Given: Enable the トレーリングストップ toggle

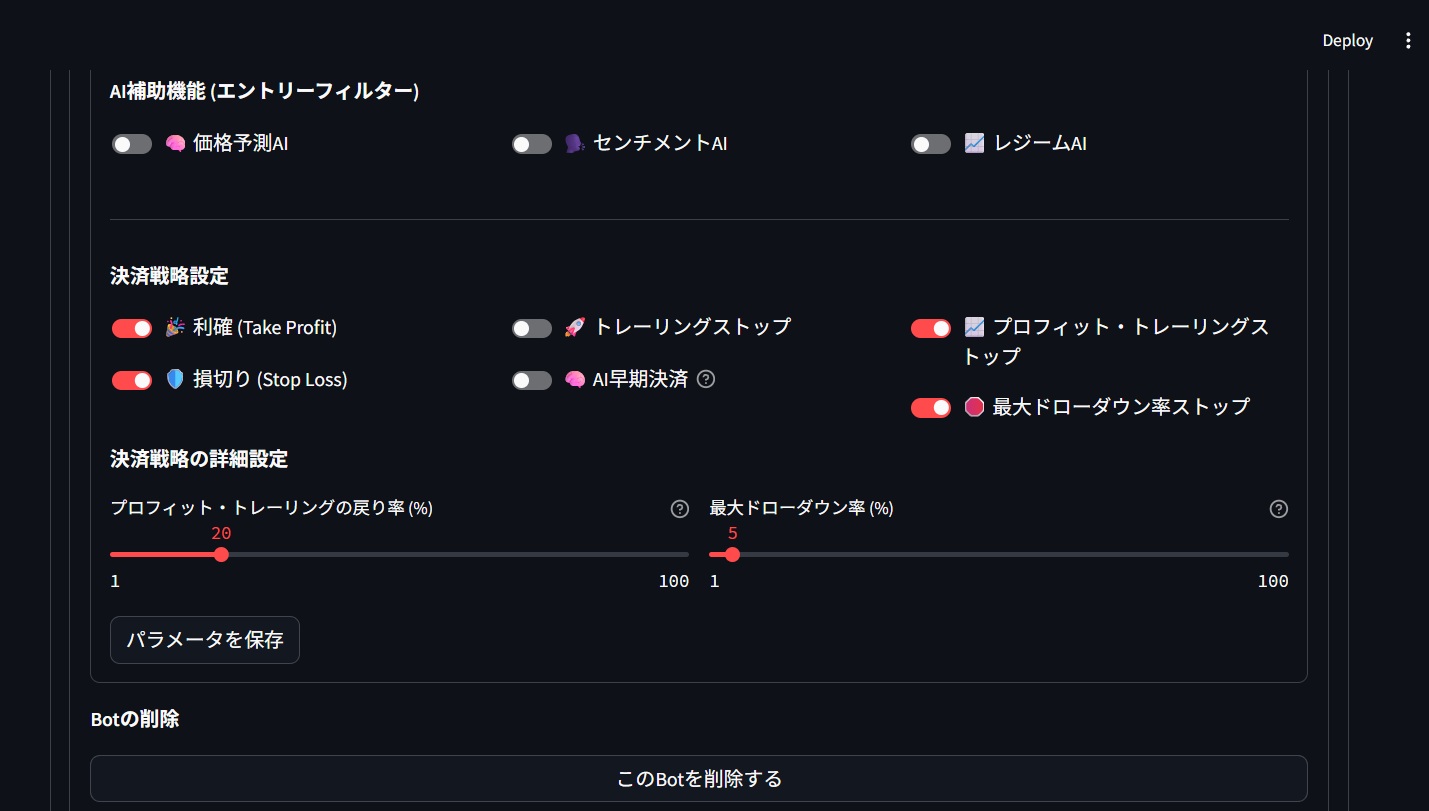Looking at the screenshot, I should pyautogui.click(x=532, y=328).
